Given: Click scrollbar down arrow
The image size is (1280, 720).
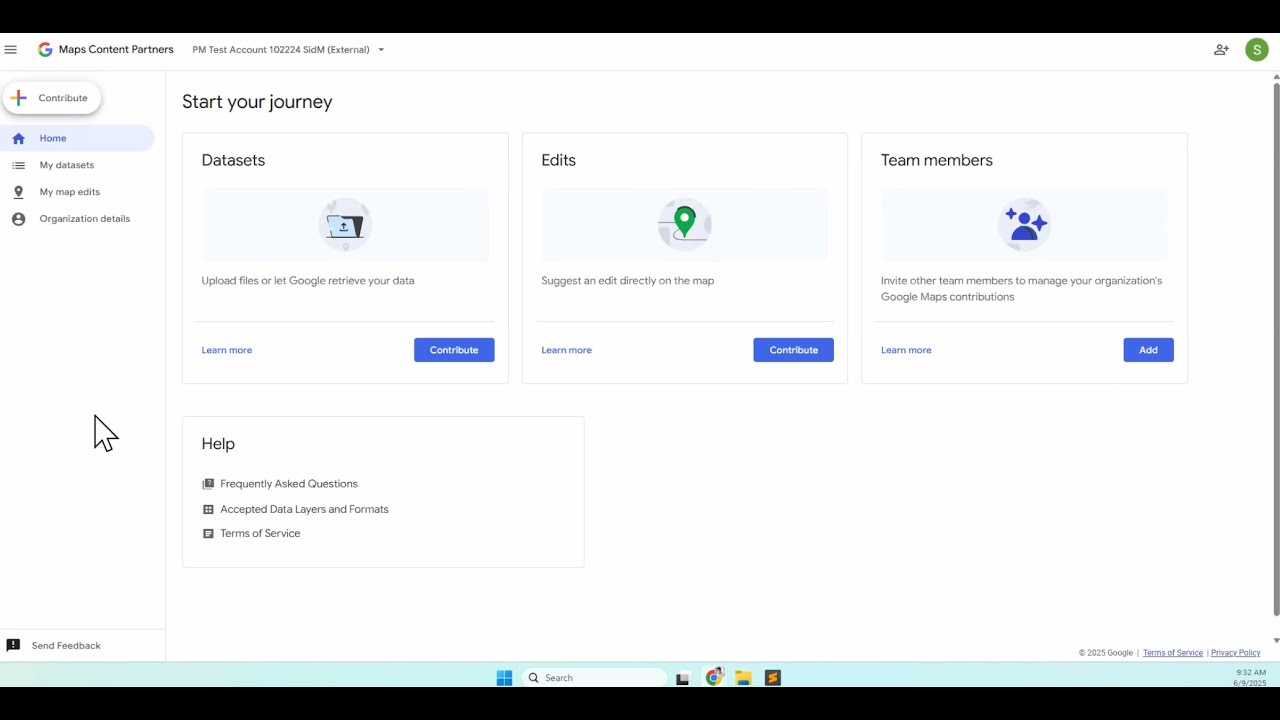Looking at the screenshot, I should point(1276,640).
